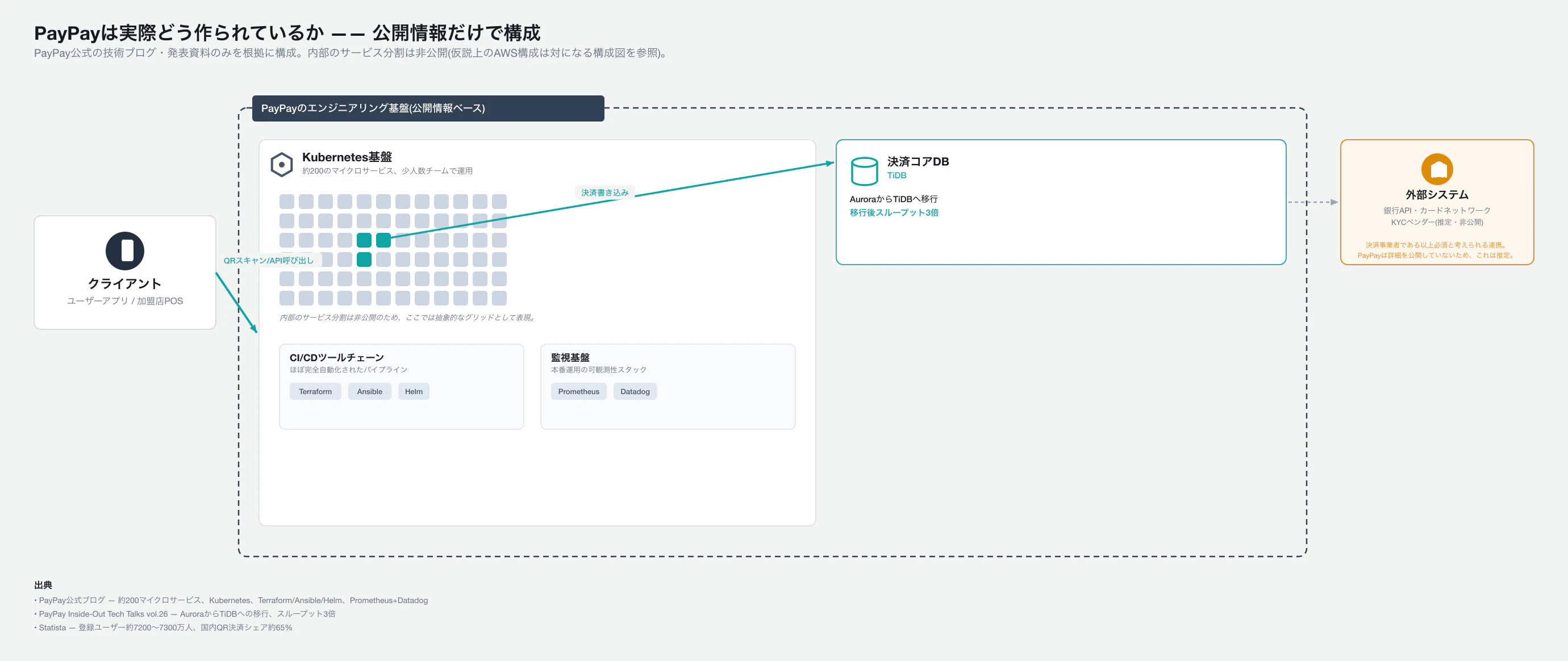Click the 本番運用の可観測性スタック text
The height and width of the screenshot is (661, 1568).
pos(599,370)
